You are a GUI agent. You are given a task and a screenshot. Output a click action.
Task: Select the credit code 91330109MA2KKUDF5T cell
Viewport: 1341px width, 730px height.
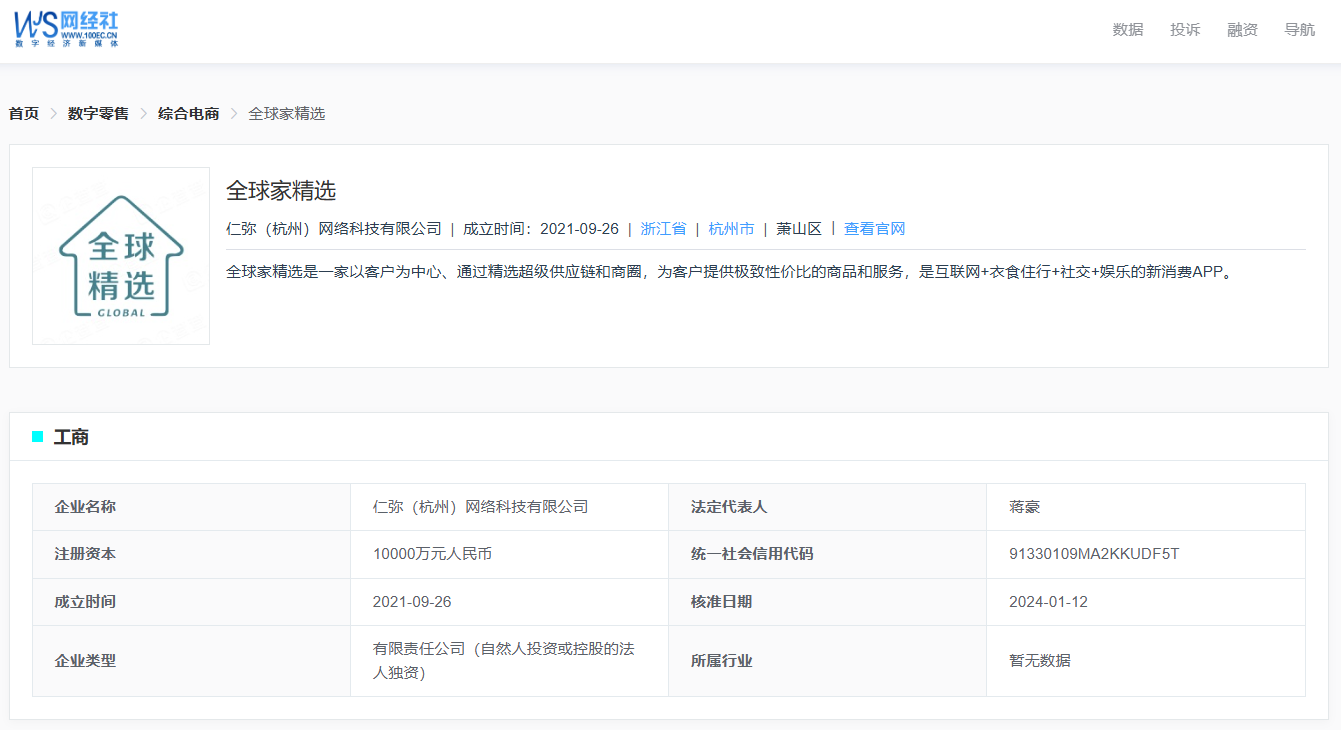click(1094, 554)
